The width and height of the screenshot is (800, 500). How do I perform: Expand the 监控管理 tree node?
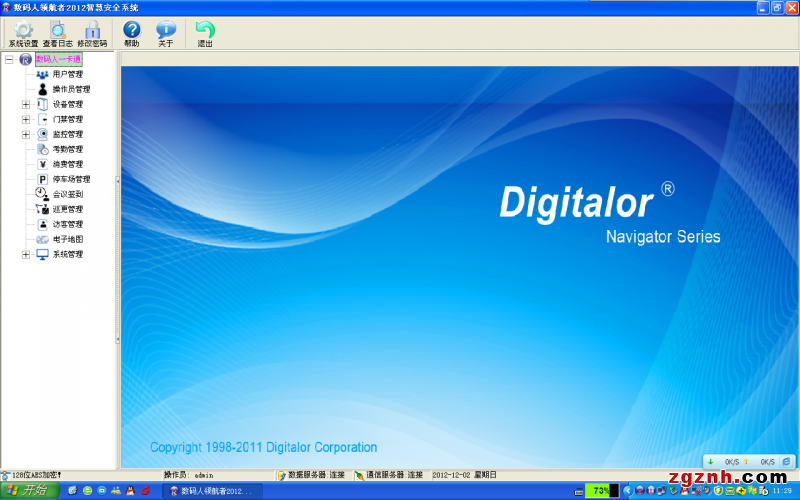[x=26, y=134]
